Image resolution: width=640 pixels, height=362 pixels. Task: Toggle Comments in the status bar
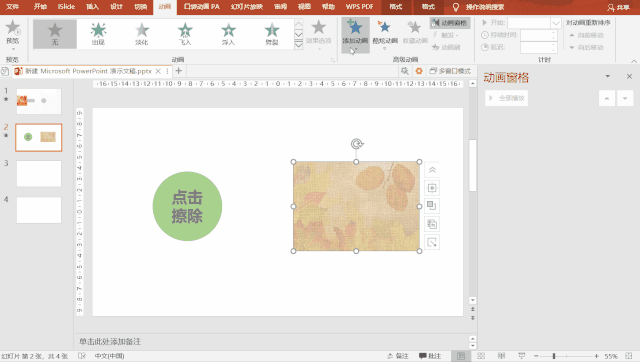430,356
